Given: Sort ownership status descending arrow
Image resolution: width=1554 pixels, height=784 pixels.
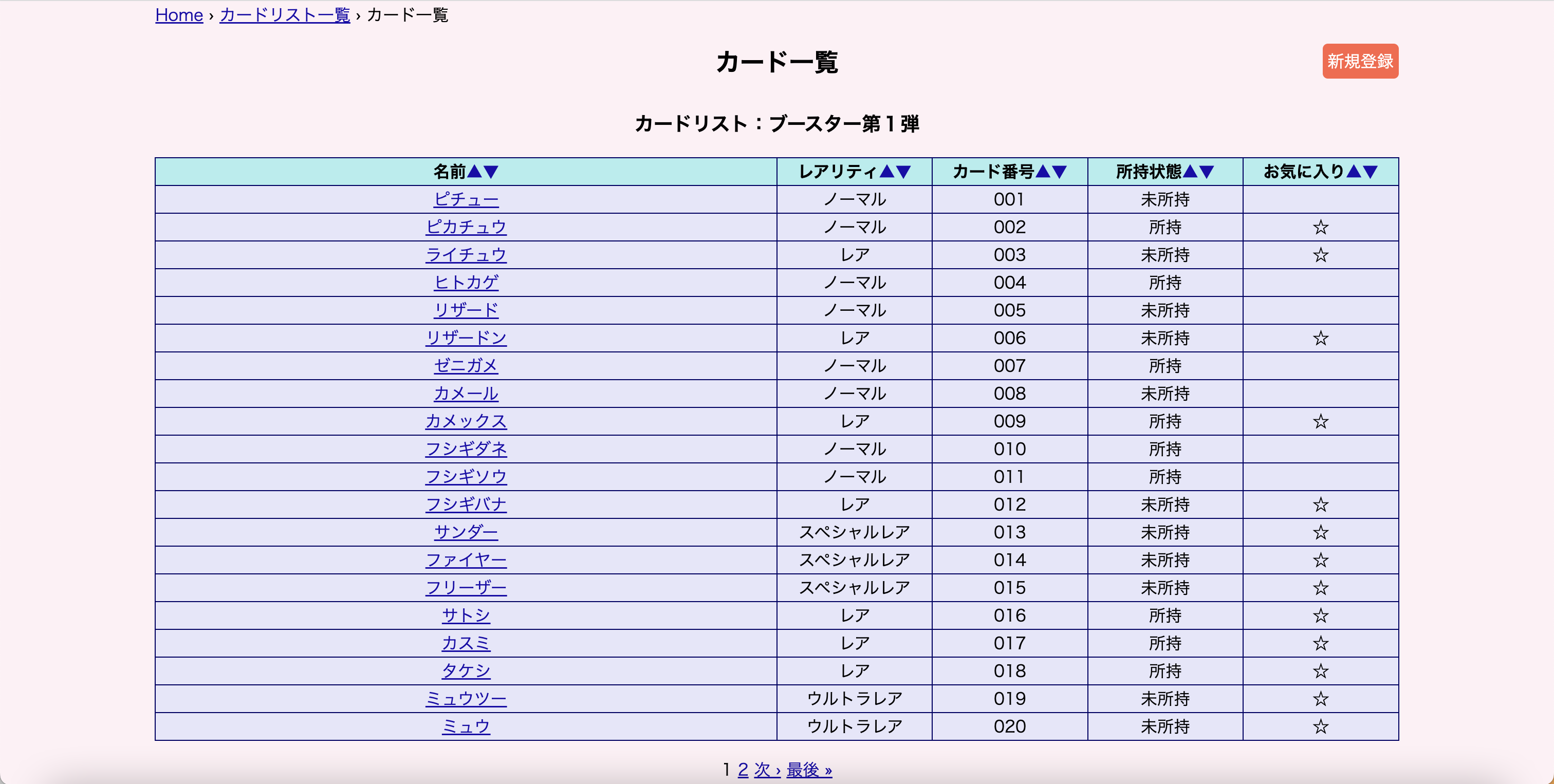Looking at the screenshot, I should 1207,172.
